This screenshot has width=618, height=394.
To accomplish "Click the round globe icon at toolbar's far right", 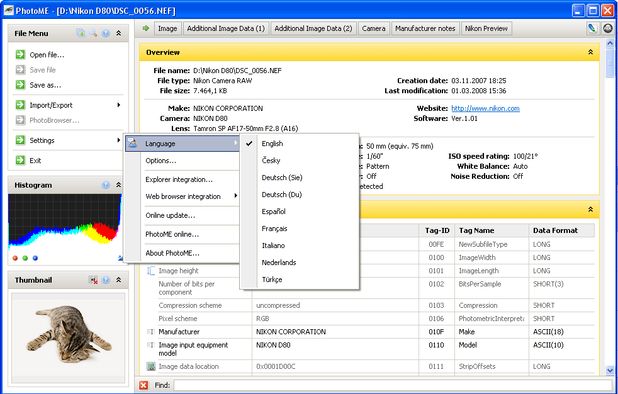I will (x=608, y=28).
